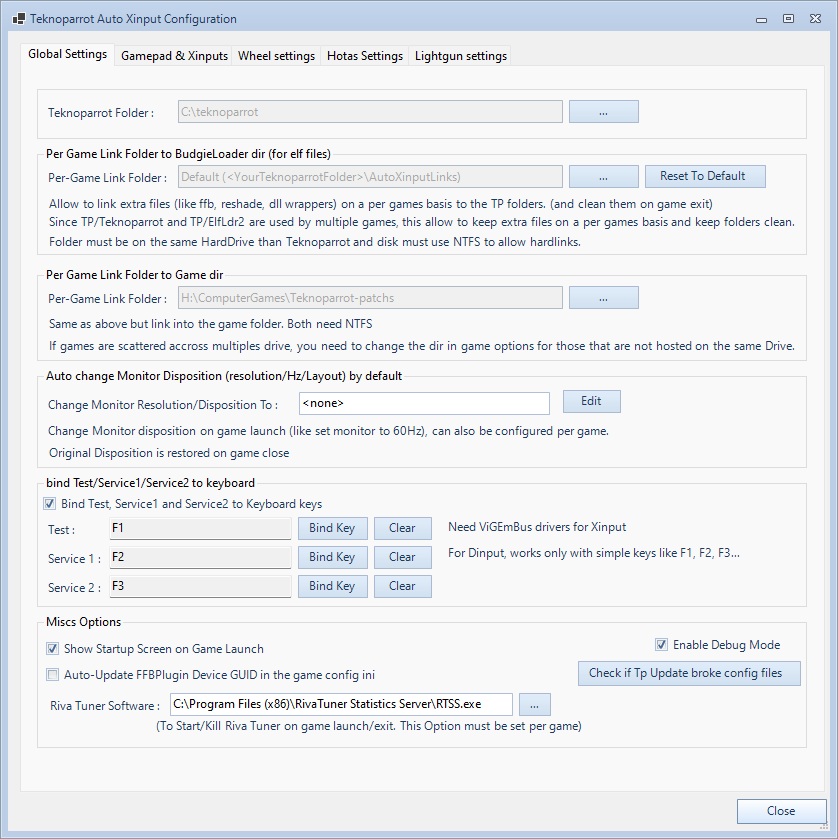Maximize the Teknoparrot configuration window
Viewport: 838px width, 839px height.
(x=788, y=19)
